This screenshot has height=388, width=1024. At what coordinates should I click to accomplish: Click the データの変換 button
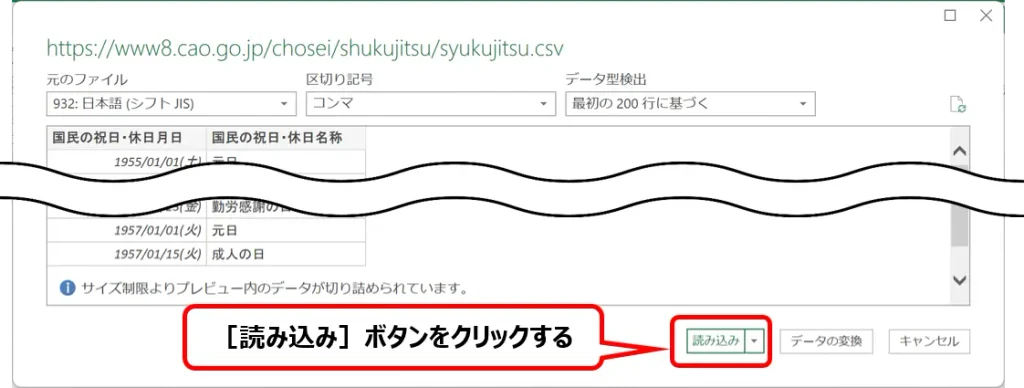point(826,341)
